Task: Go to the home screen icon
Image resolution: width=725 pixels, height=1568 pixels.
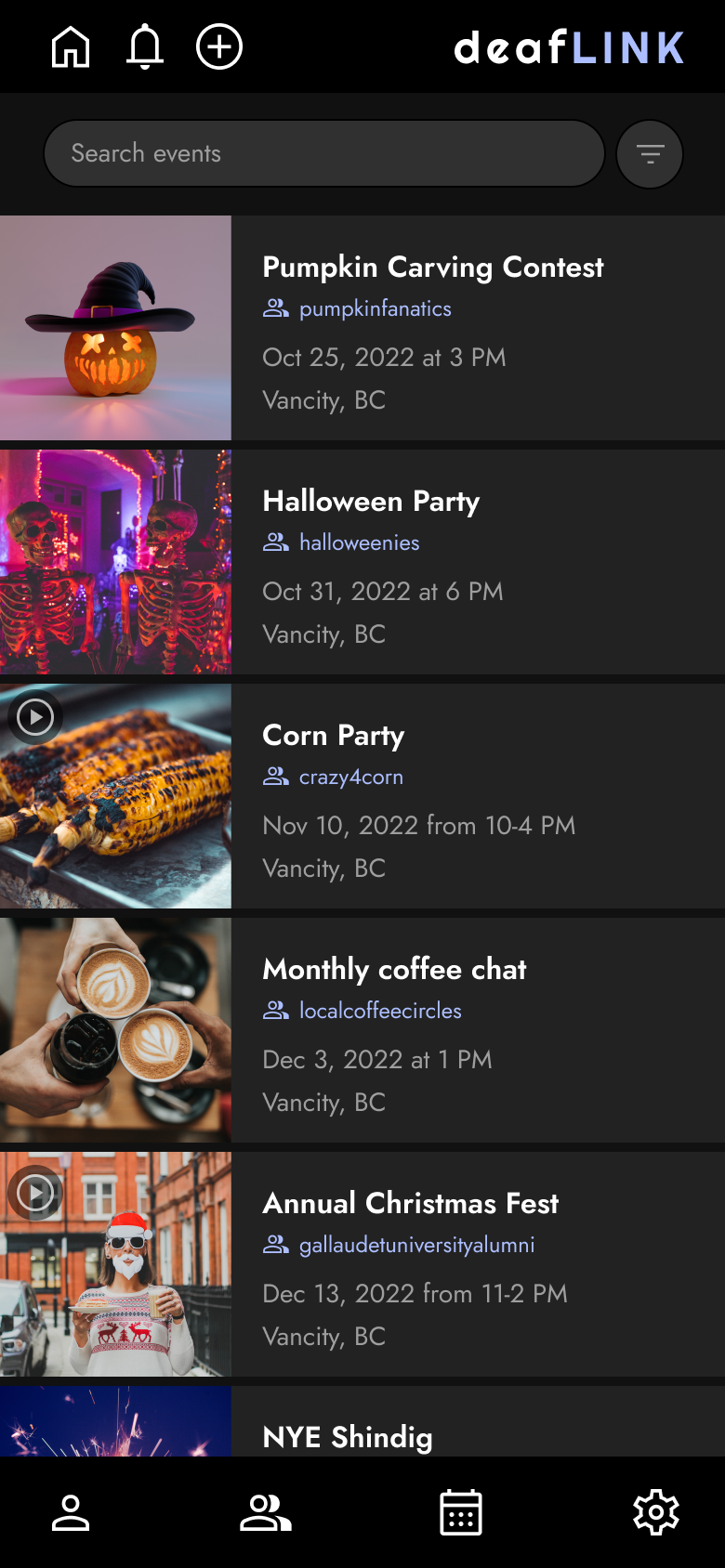Action: tap(71, 46)
